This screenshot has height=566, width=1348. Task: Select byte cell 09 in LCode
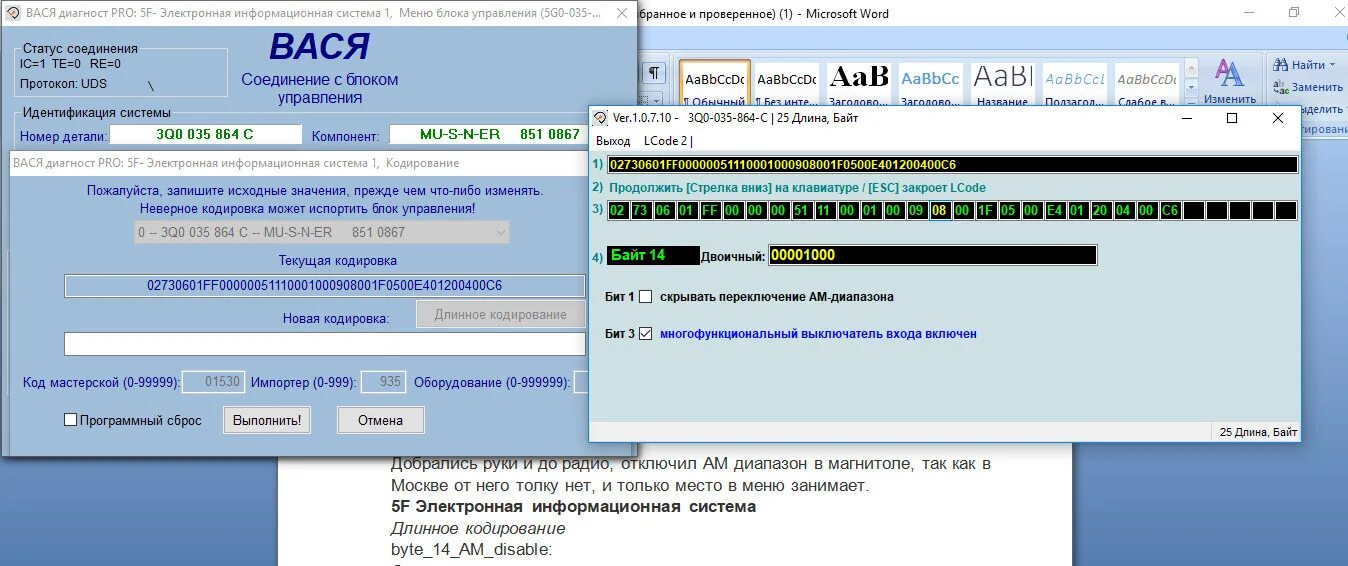pos(917,211)
